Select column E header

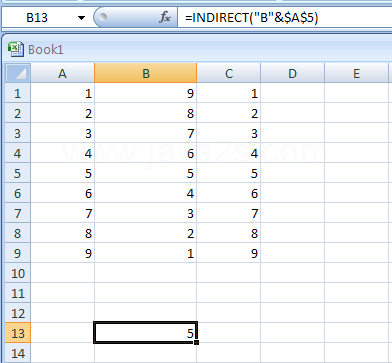pos(356,73)
